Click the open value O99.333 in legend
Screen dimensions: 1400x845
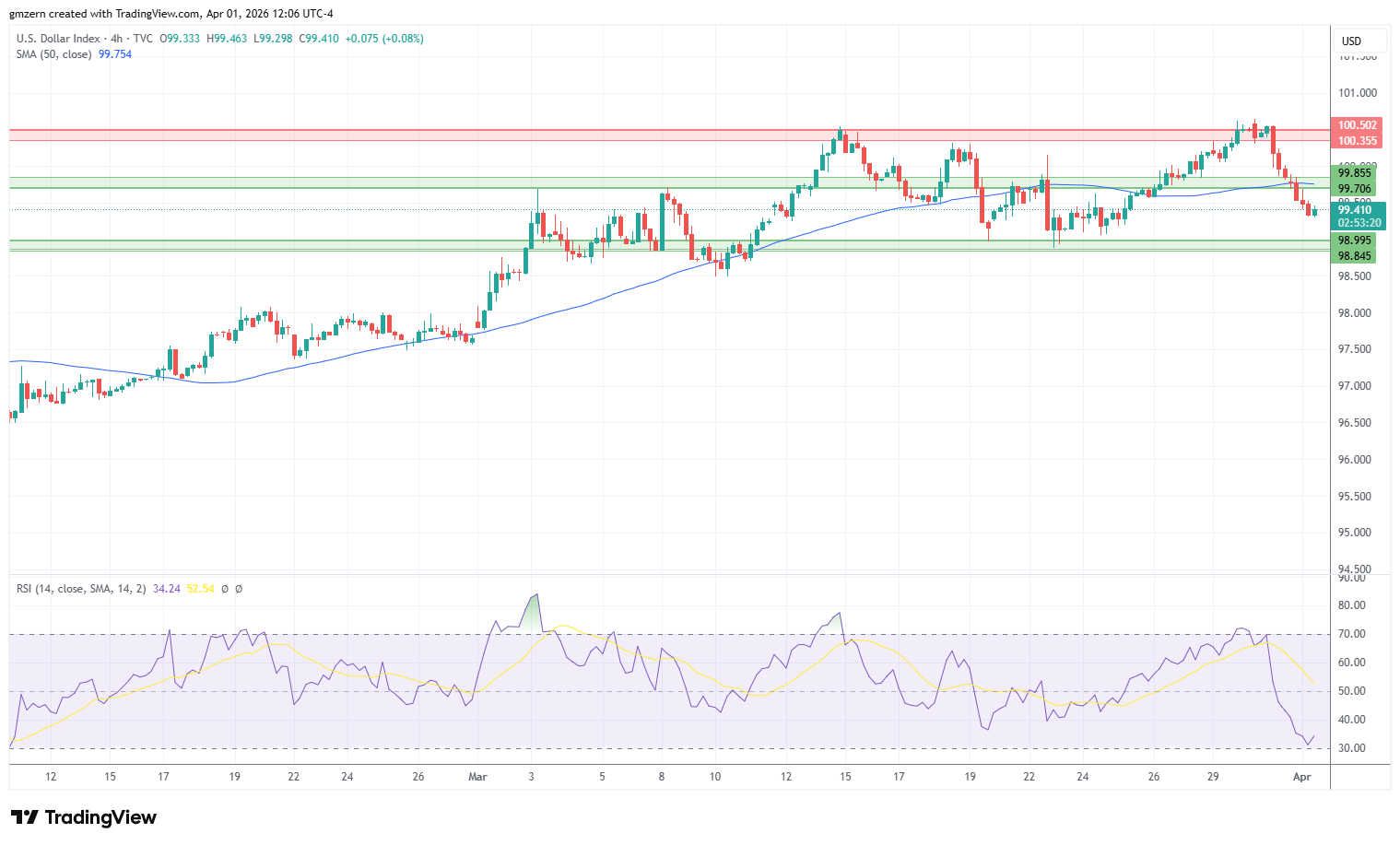180,39
